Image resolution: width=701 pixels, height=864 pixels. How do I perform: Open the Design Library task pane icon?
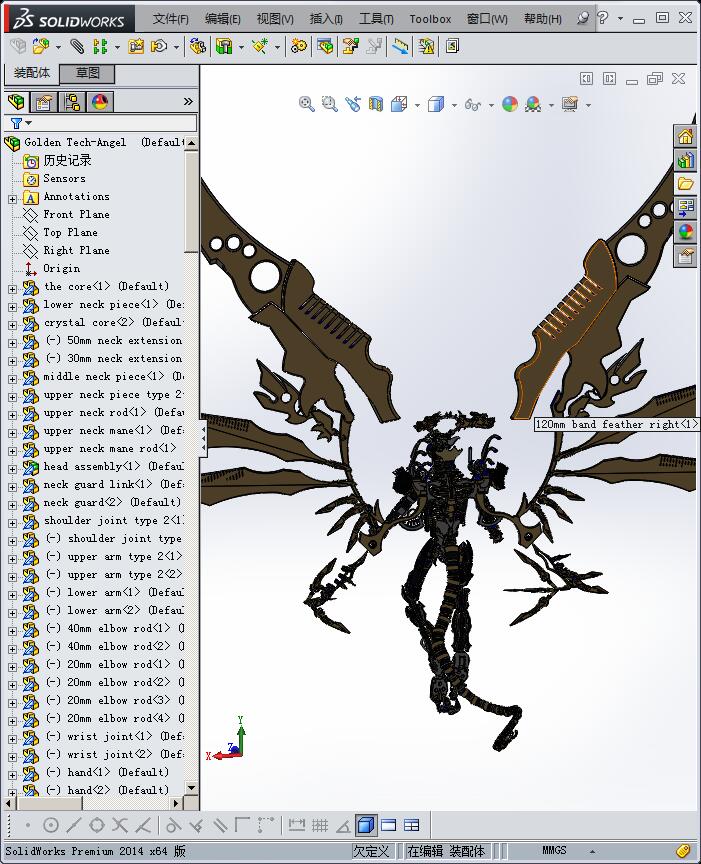pyautogui.click(x=685, y=160)
